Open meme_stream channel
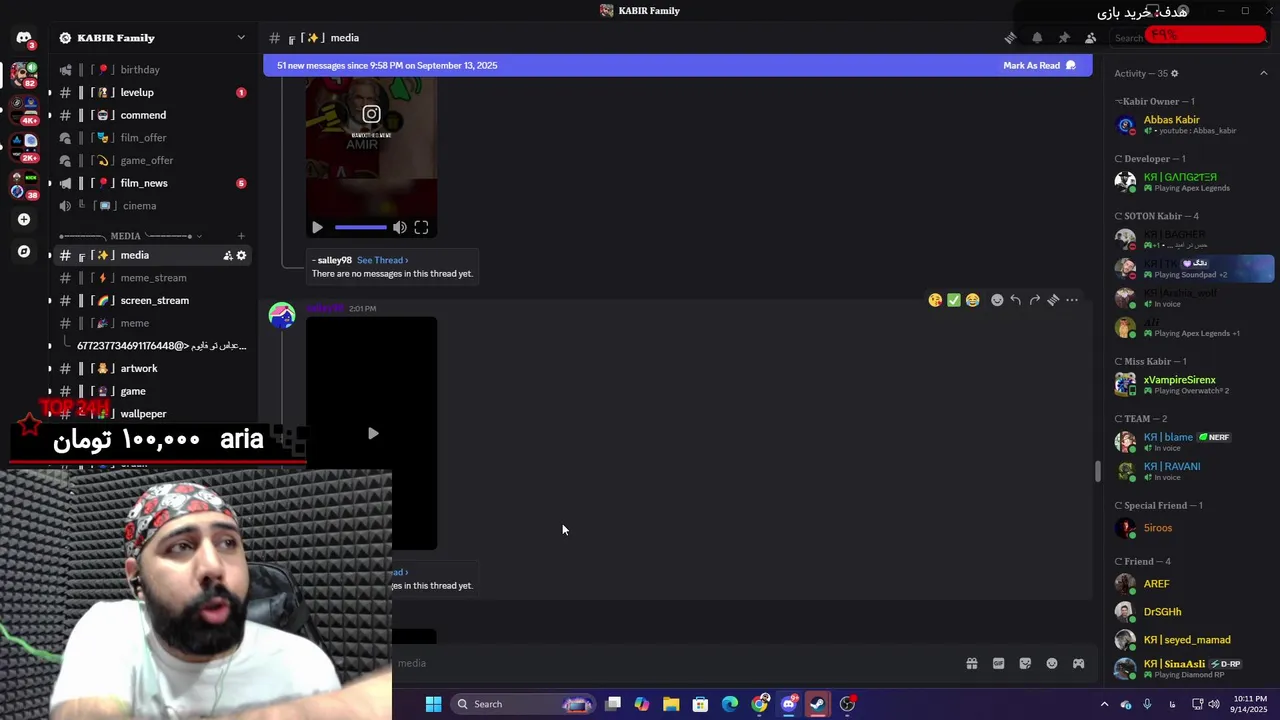Screen dimensions: 1280x720 152,278
